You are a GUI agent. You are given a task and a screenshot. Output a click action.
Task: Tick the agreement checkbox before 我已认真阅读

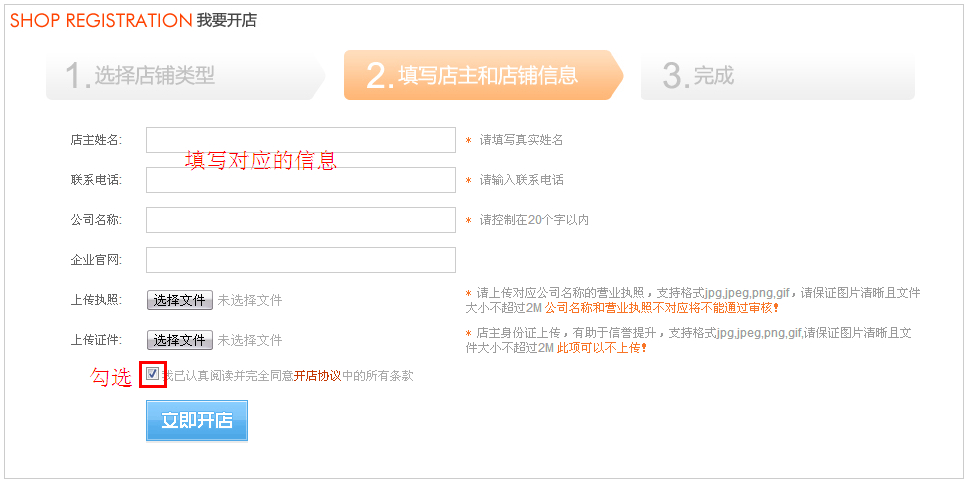pyautogui.click(x=152, y=374)
